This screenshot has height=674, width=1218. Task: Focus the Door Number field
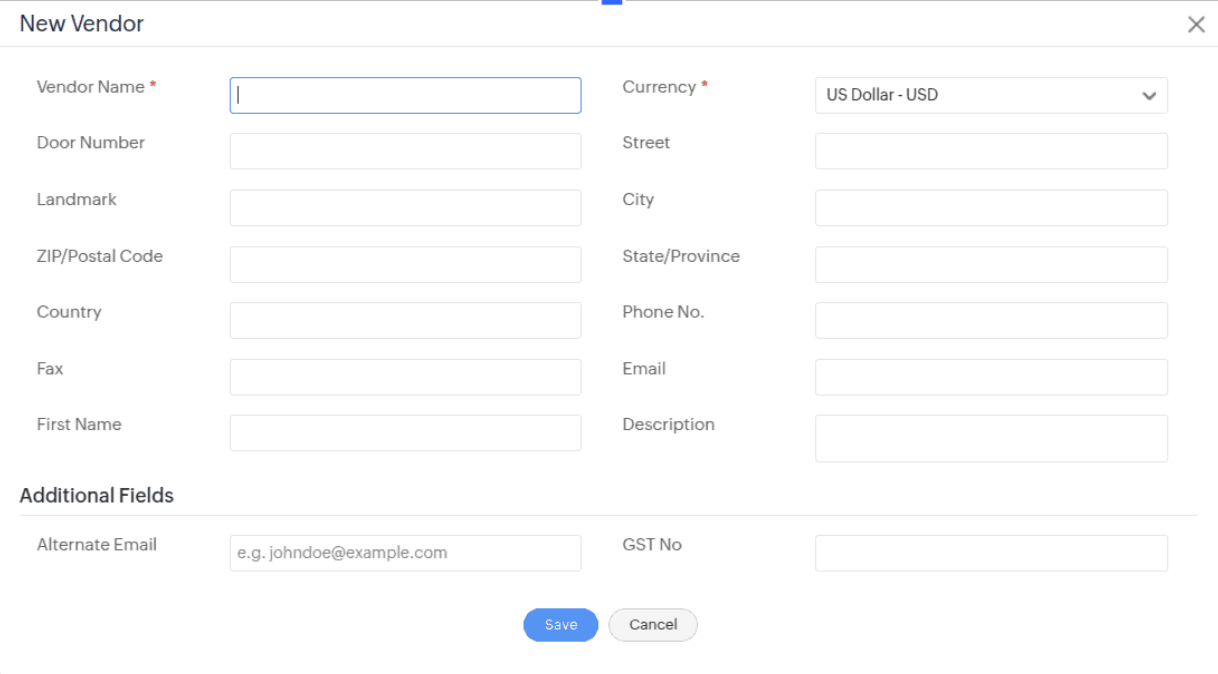(x=405, y=151)
